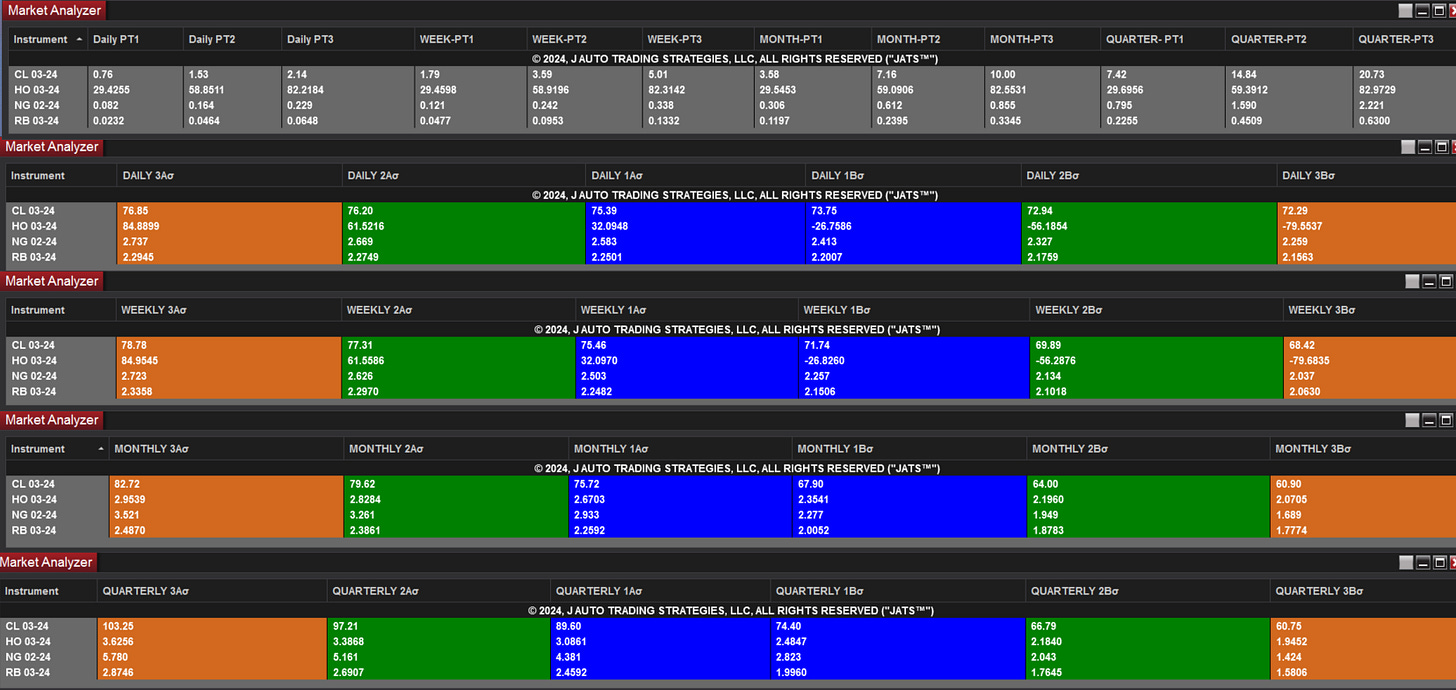The height and width of the screenshot is (690, 1456).
Task: Sort by the DAILY 3Bσ column header
Action: pyautogui.click(x=1367, y=176)
